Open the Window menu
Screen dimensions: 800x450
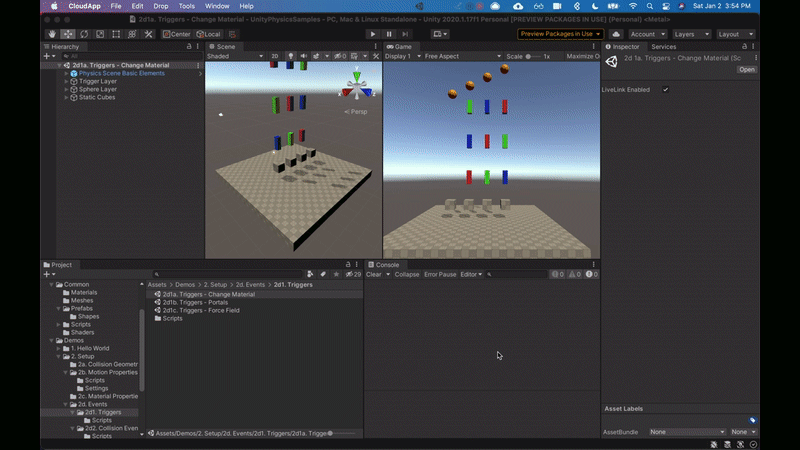tap(217, 6)
